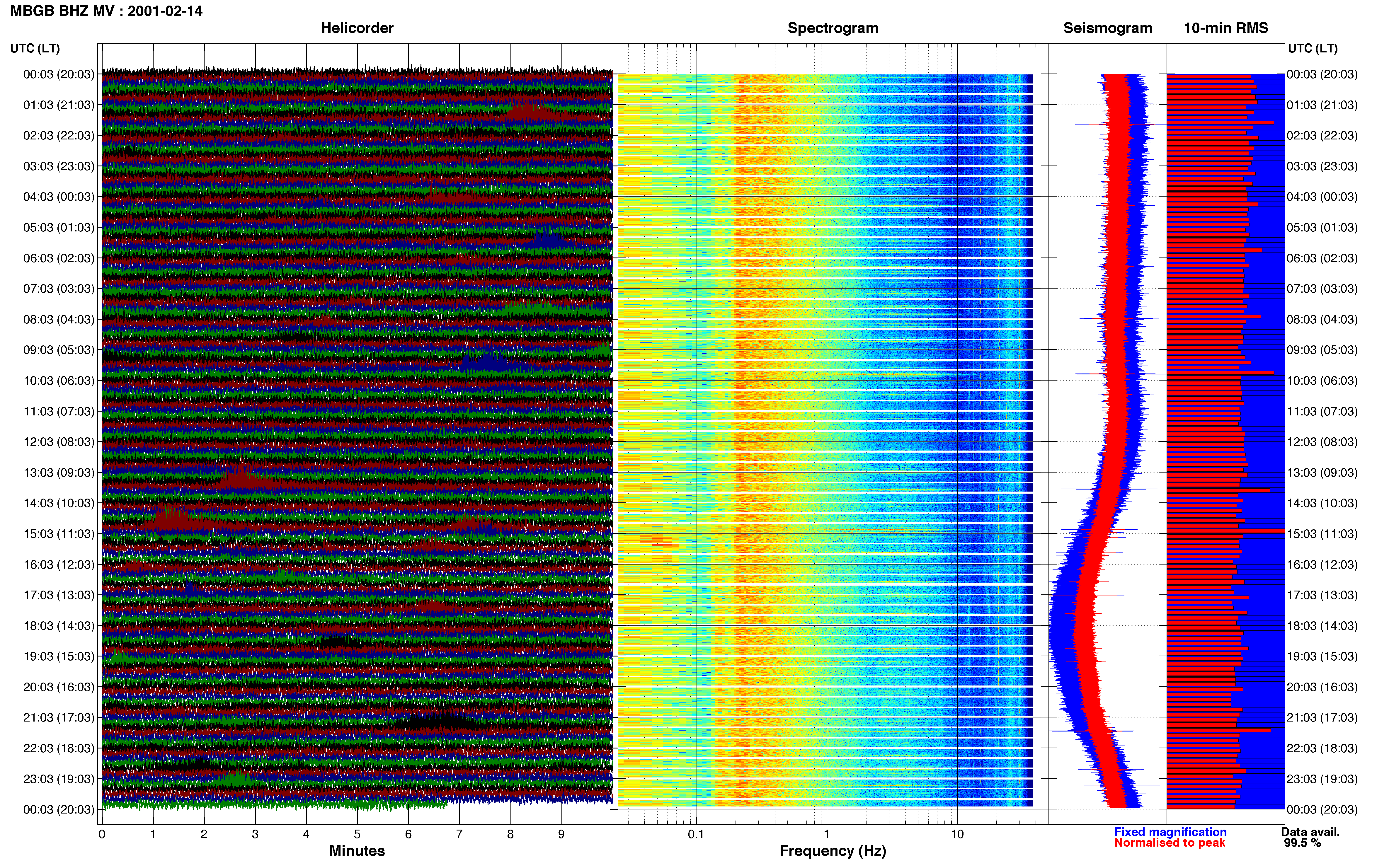Click 02:03 (22:03) on the helicorder time axis
This screenshot has width=1389, height=868.
point(59,135)
